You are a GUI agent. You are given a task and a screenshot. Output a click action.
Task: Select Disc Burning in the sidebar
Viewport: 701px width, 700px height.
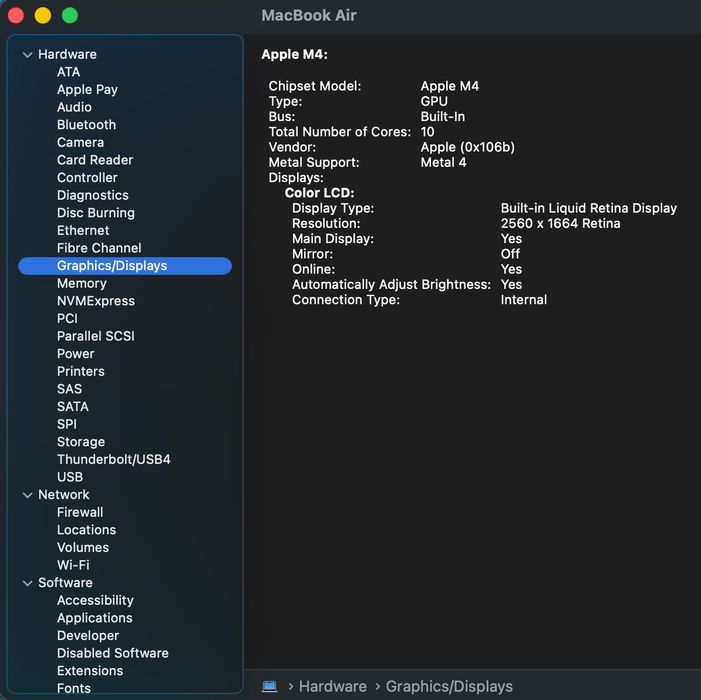click(x=96, y=213)
